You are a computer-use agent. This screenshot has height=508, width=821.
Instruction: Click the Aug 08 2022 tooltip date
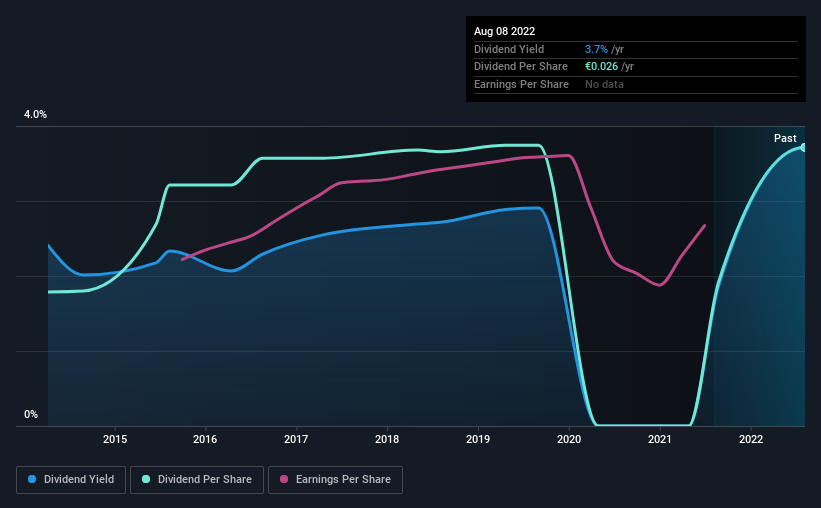503,31
